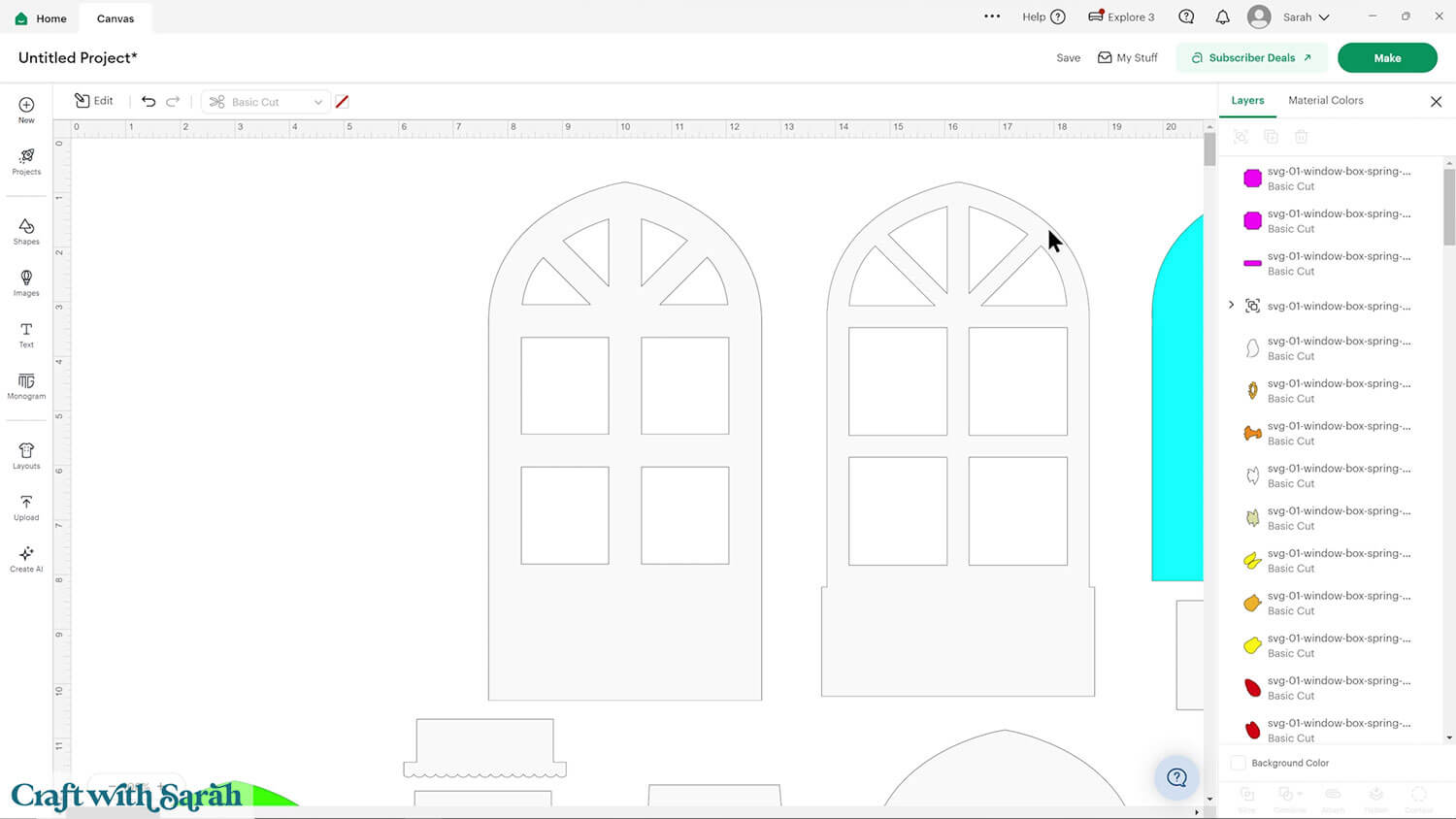Screen dimensions: 1456x819
Task: Open the Basic Cut operation dropdown
Action: [x=266, y=102]
